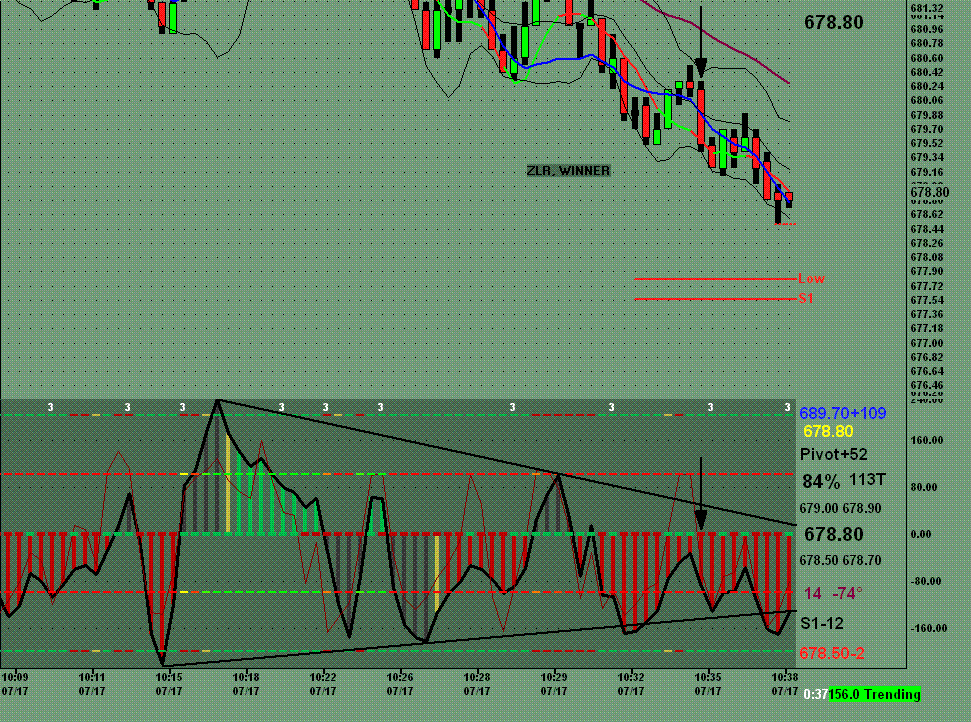Click the 680.24 price axis label
Viewport: 971px width, 722px height.
[x=927, y=87]
